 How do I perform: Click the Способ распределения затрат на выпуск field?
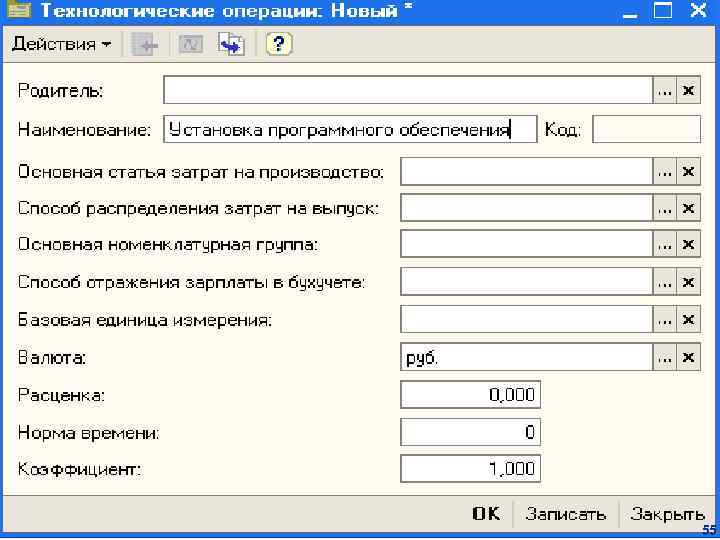(x=526, y=208)
